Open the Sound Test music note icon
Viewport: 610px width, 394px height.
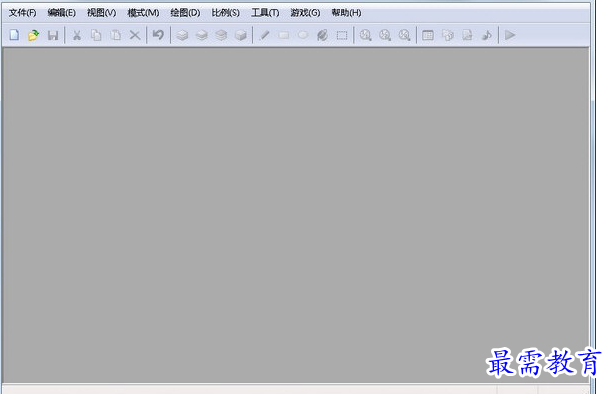[487, 35]
